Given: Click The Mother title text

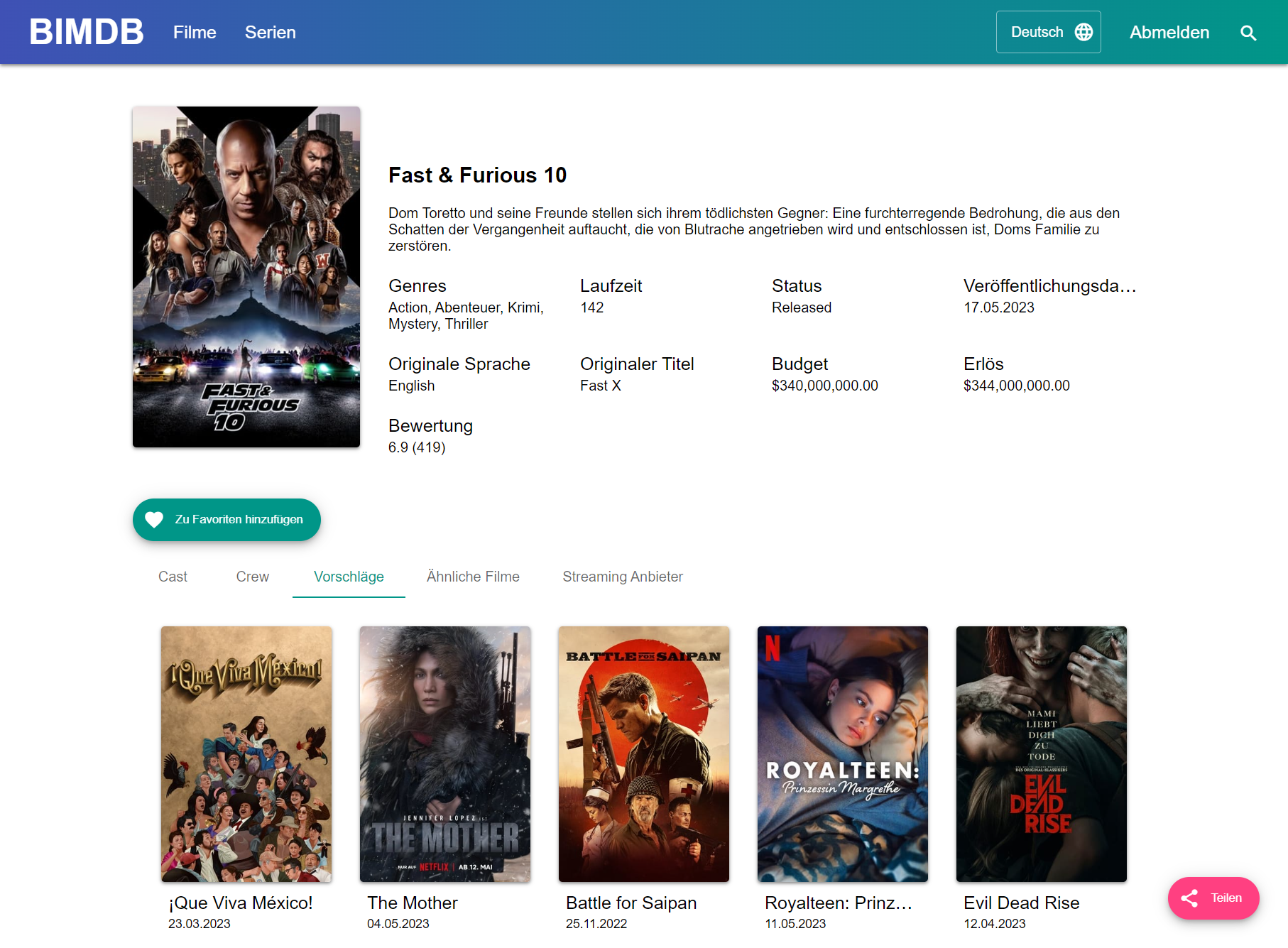Looking at the screenshot, I should point(413,903).
